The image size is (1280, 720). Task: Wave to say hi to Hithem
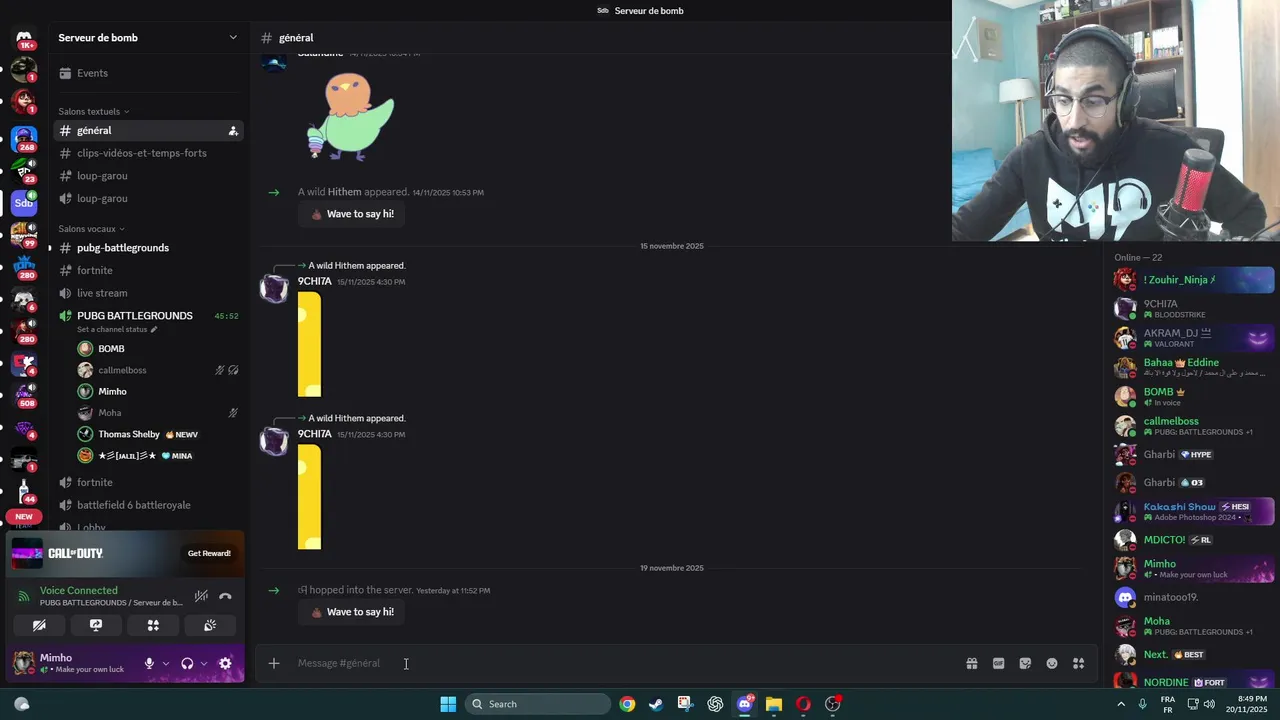click(x=351, y=214)
